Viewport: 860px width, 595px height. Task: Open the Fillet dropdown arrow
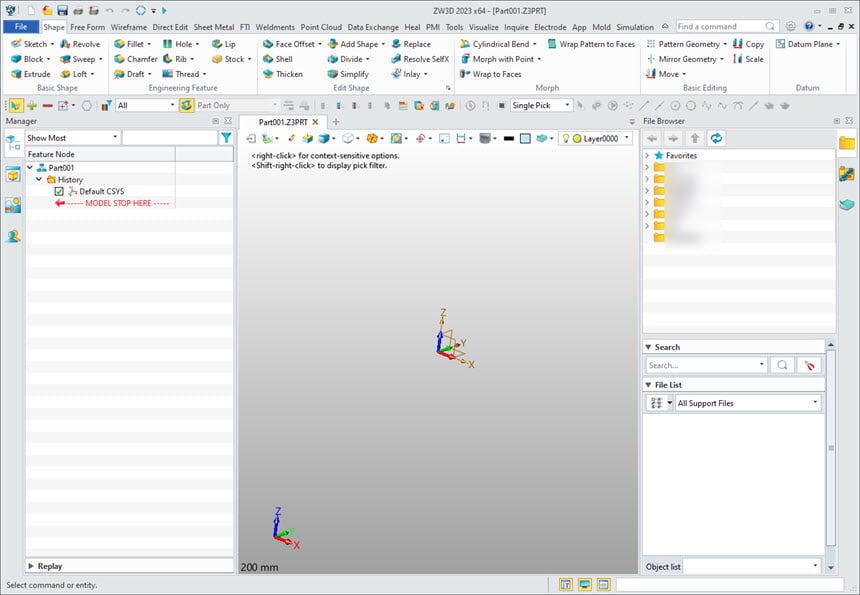[149, 44]
